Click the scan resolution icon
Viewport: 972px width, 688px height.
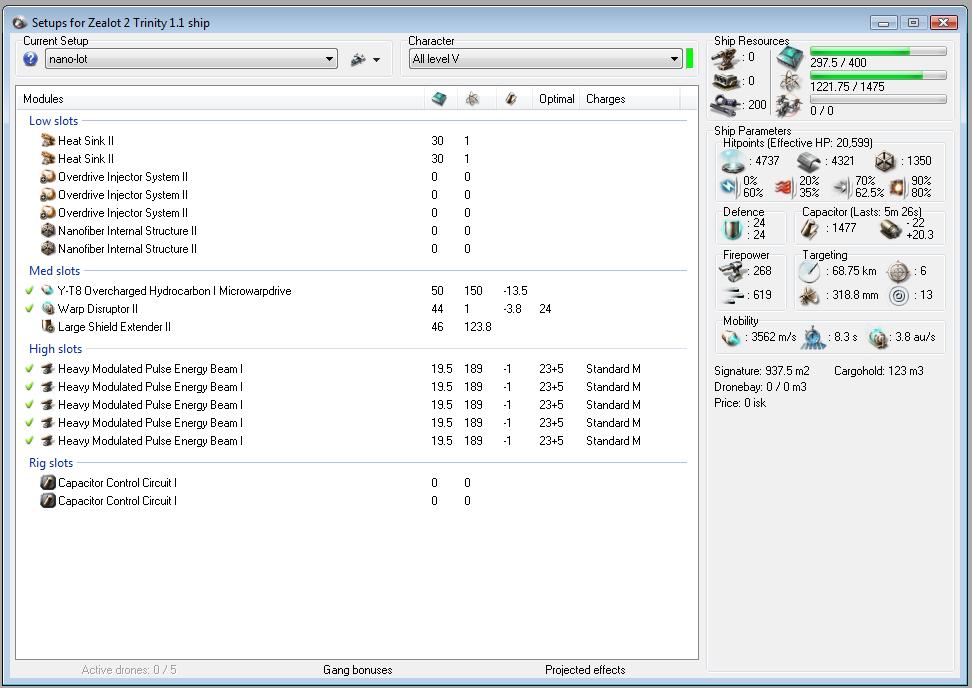click(808, 296)
